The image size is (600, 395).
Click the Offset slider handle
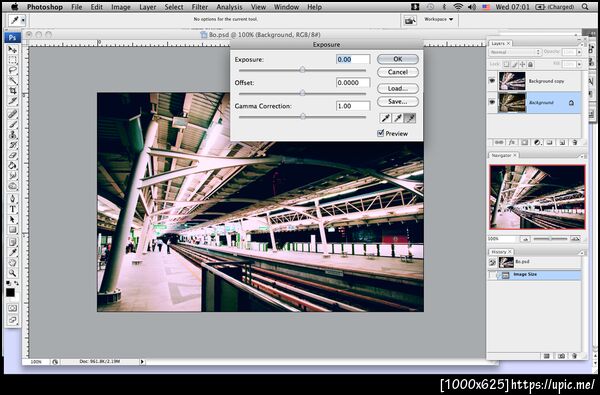click(302, 93)
